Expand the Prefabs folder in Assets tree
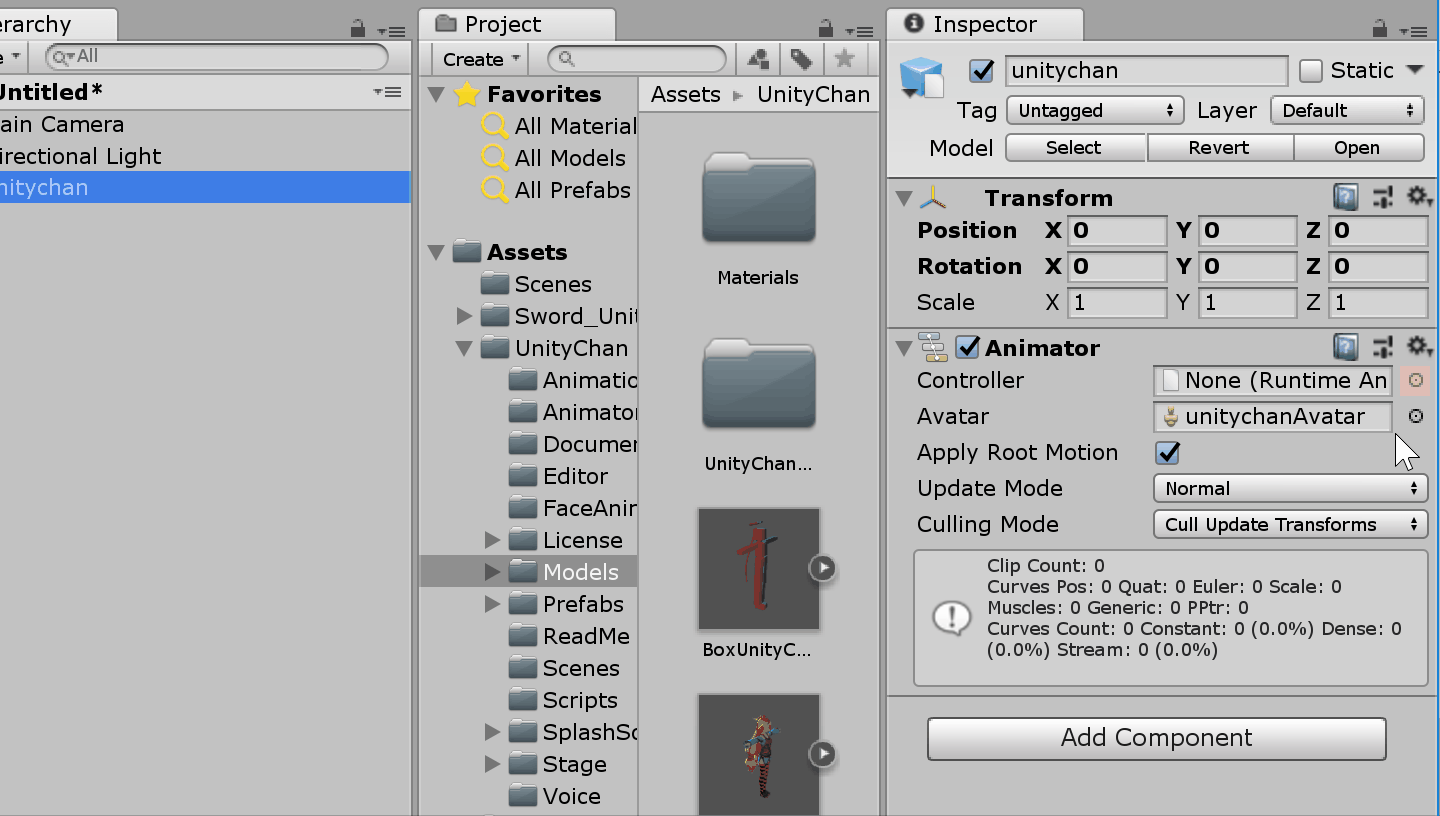1440x816 pixels. pyautogui.click(x=492, y=604)
